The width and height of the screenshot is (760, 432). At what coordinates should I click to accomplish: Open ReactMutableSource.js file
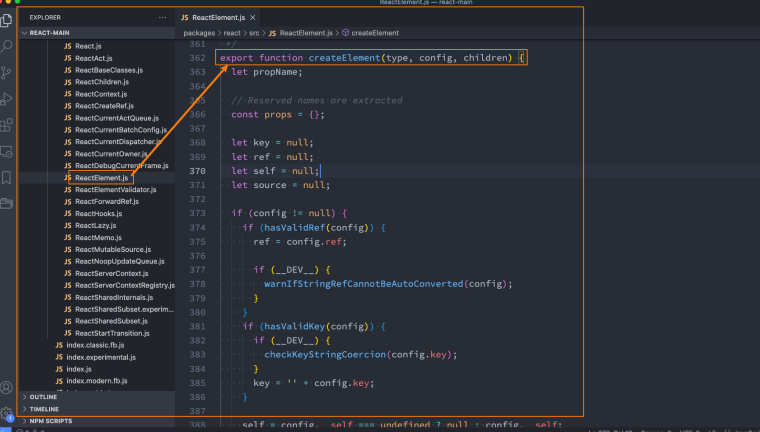point(113,250)
